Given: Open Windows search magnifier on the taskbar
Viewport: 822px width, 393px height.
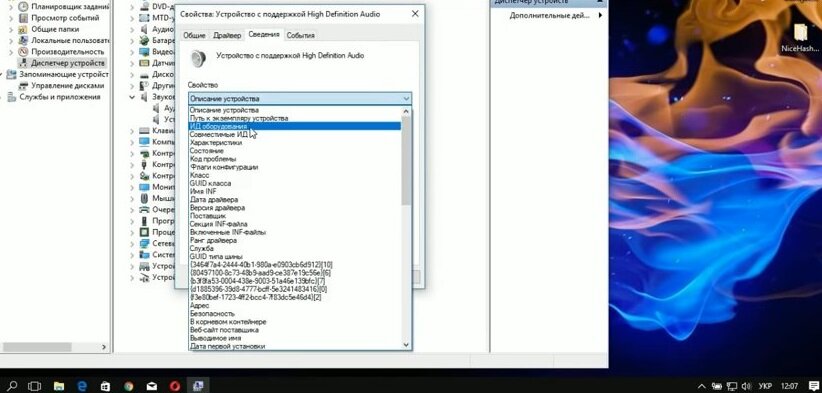Looking at the screenshot, I should click(x=12, y=386).
